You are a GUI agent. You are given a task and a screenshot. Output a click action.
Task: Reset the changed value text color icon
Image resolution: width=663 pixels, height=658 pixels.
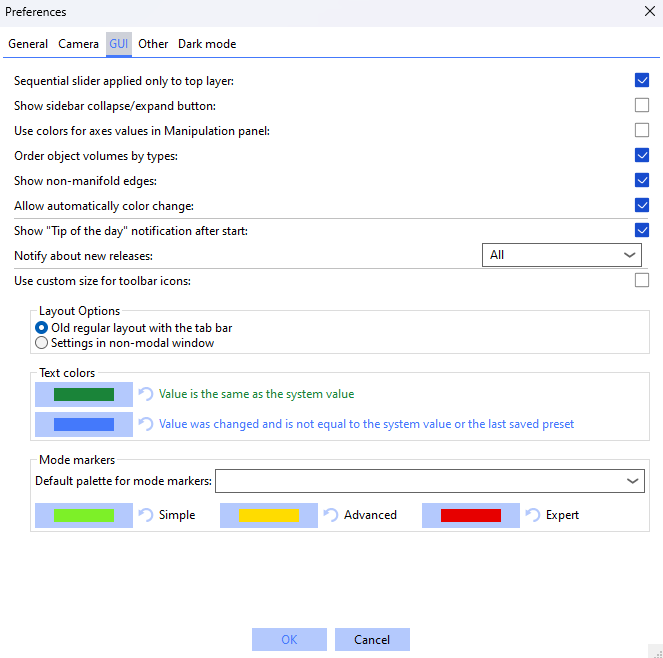point(146,424)
